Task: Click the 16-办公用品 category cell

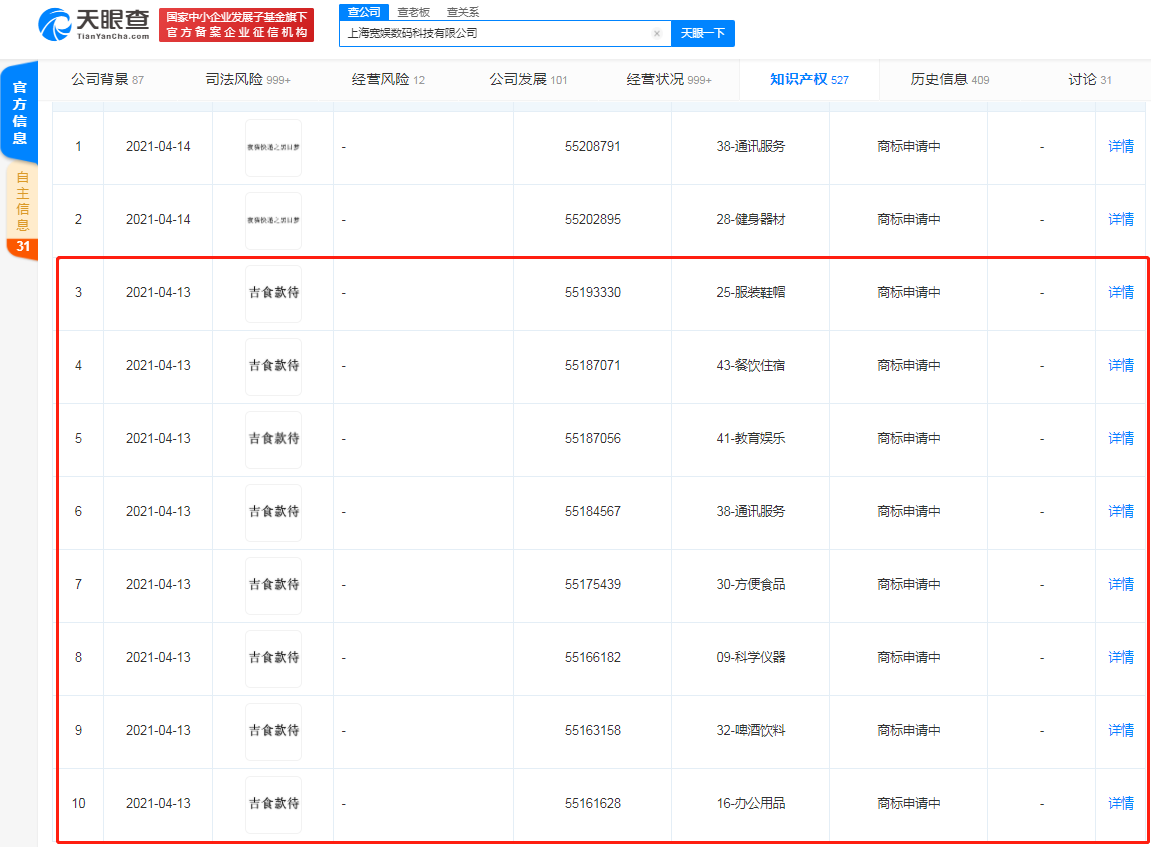Action: pyautogui.click(x=750, y=804)
